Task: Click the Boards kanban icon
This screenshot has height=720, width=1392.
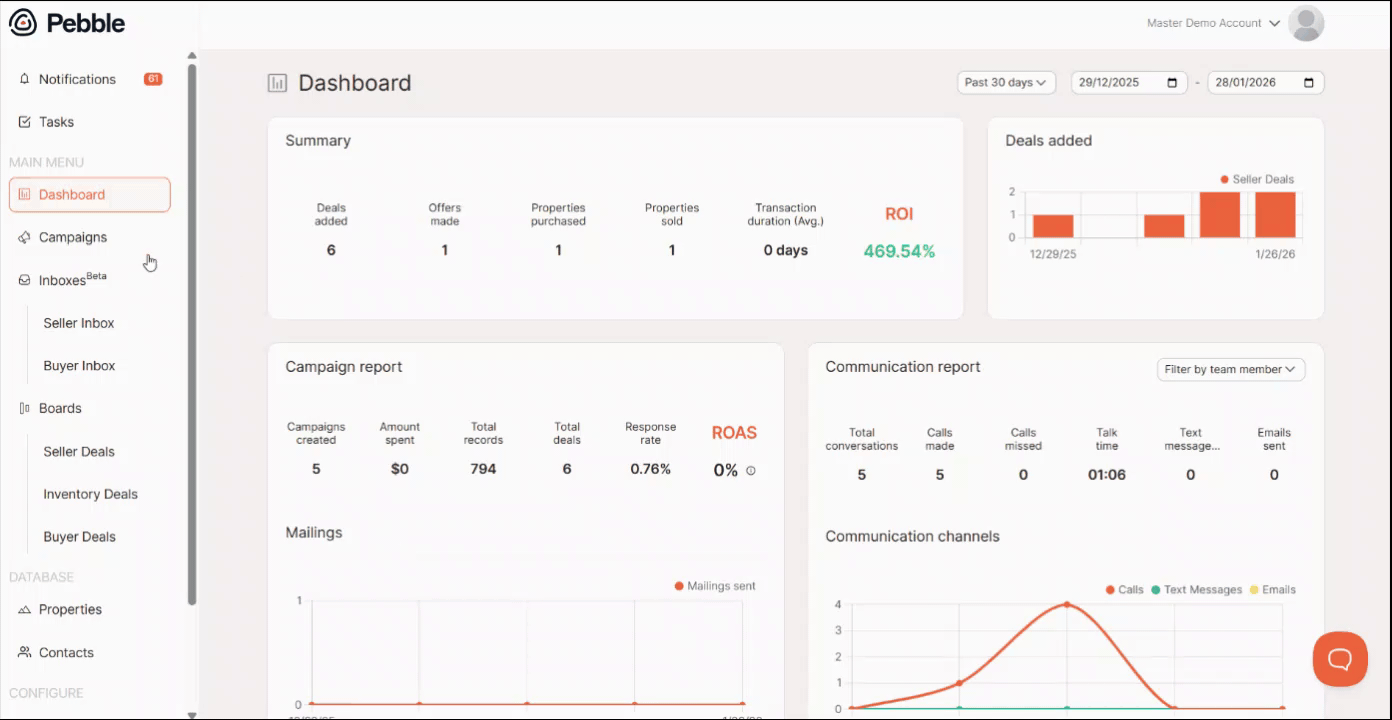Action: point(25,408)
